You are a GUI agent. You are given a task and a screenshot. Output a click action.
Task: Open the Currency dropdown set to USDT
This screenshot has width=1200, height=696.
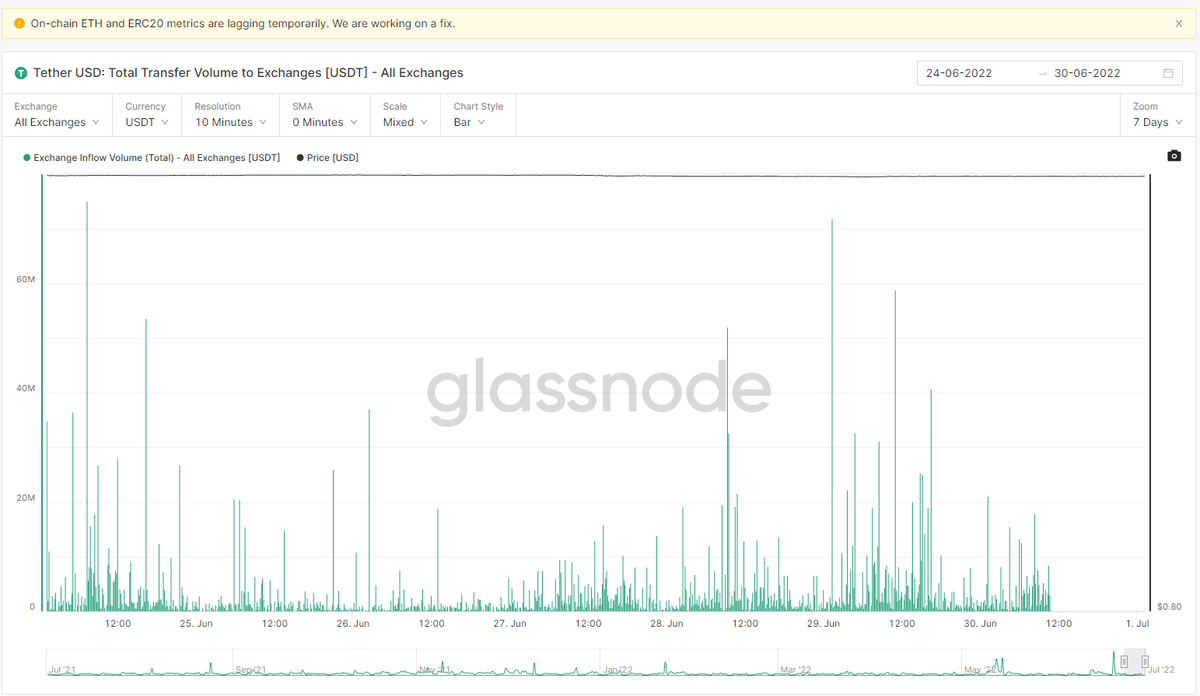click(x=147, y=115)
